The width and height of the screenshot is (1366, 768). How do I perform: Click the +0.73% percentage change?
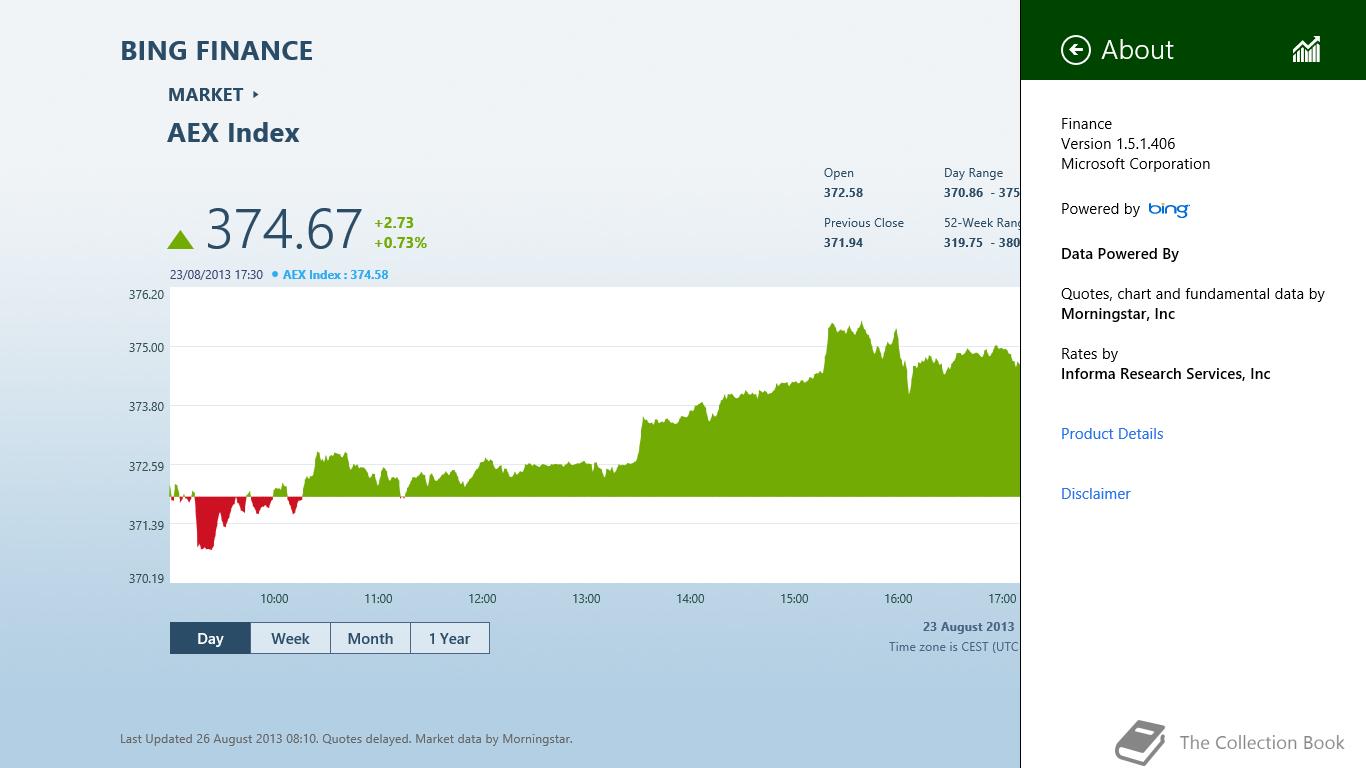coord(400,243)
